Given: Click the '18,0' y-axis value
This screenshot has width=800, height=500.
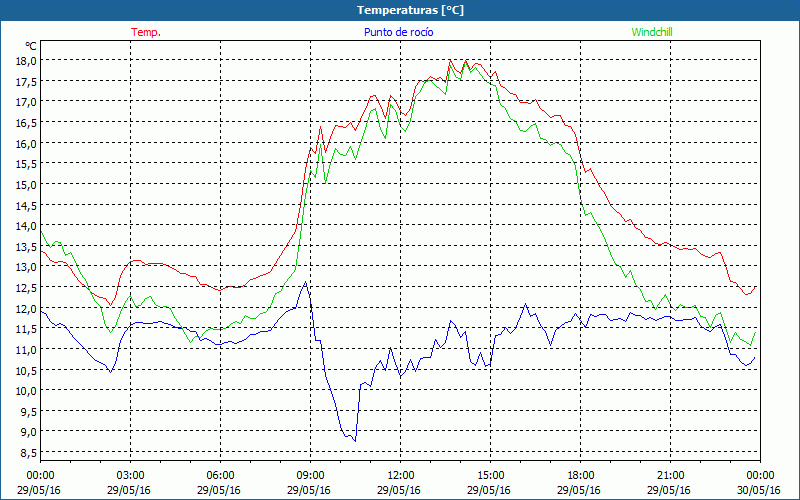Looking at the screenshot, I should (x=26, y=60).
